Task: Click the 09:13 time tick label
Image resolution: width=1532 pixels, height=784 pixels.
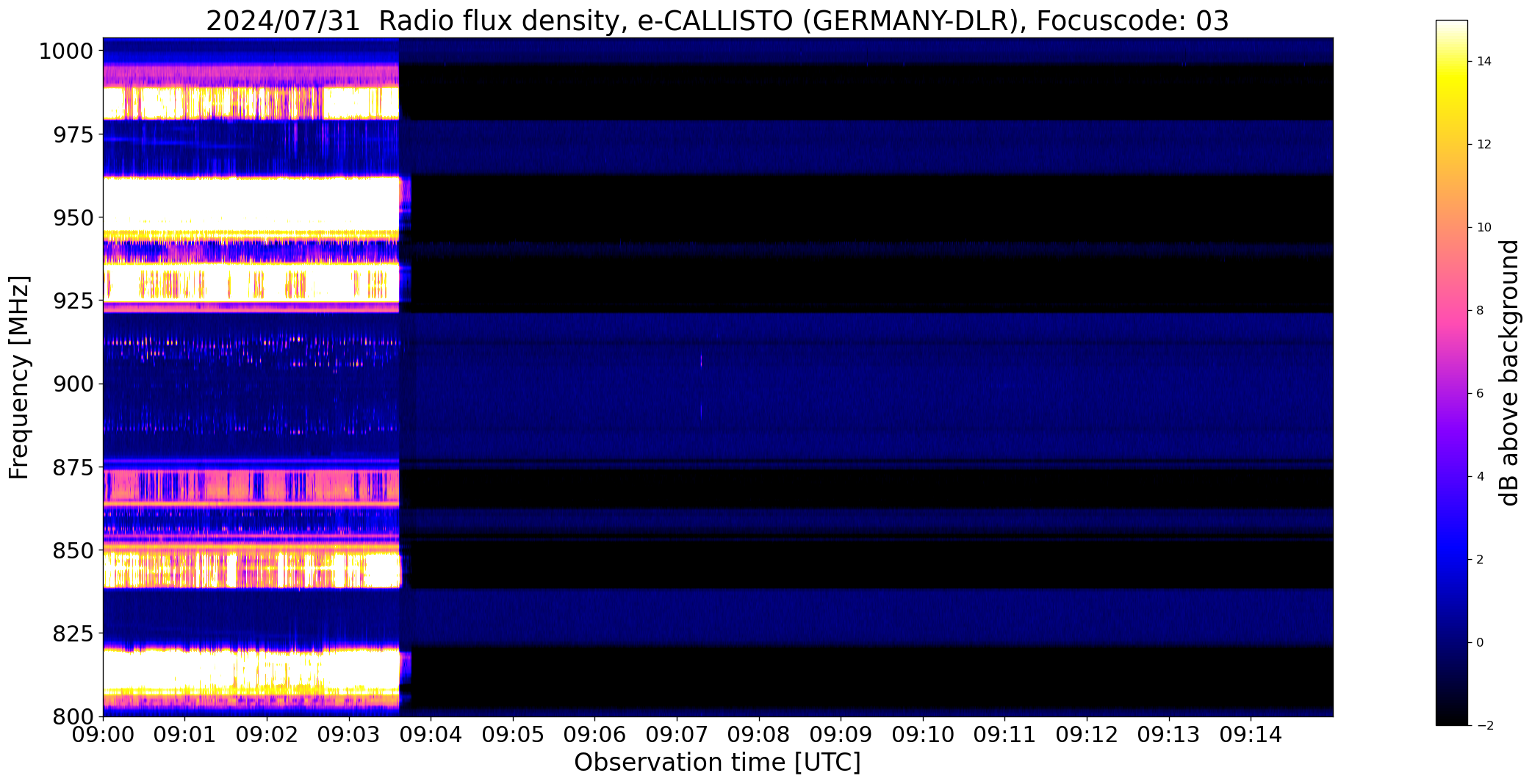Action: (1168, 734)
